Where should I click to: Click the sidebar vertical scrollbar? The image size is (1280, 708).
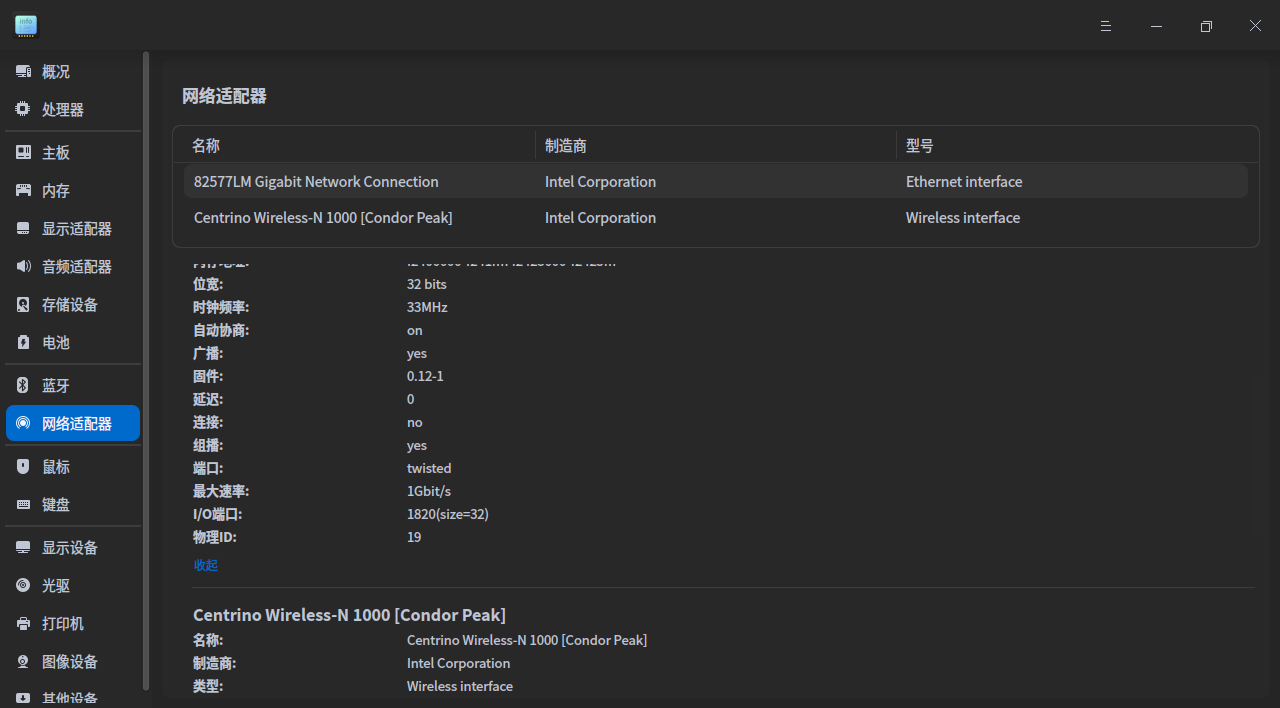tap(146, 370)
